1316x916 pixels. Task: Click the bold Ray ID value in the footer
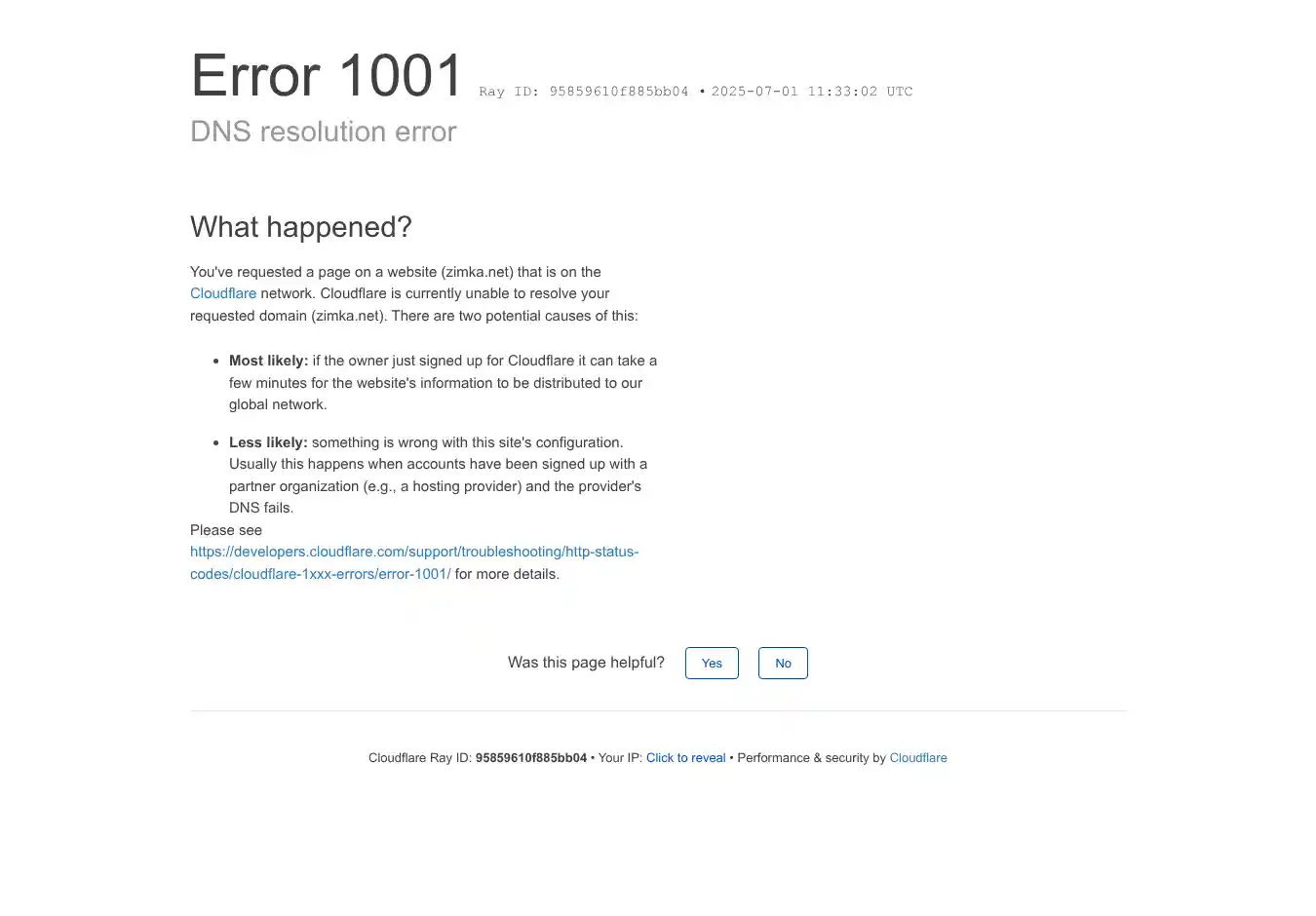(x=530, y=758)
